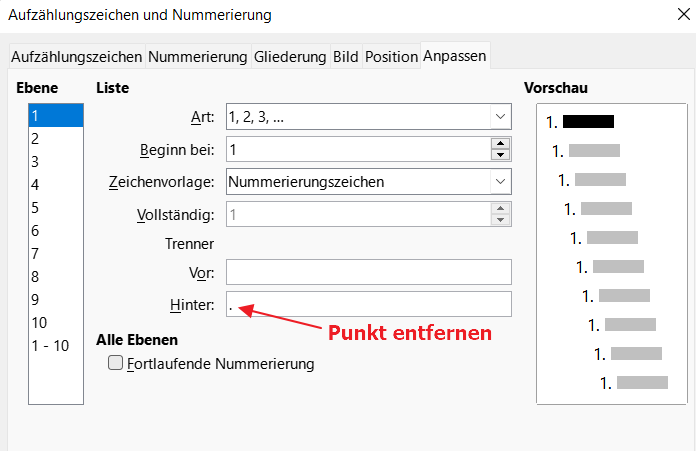Switch to the Gliederung tab
This screenshot has width=696, height=451.
click(290, 57)
